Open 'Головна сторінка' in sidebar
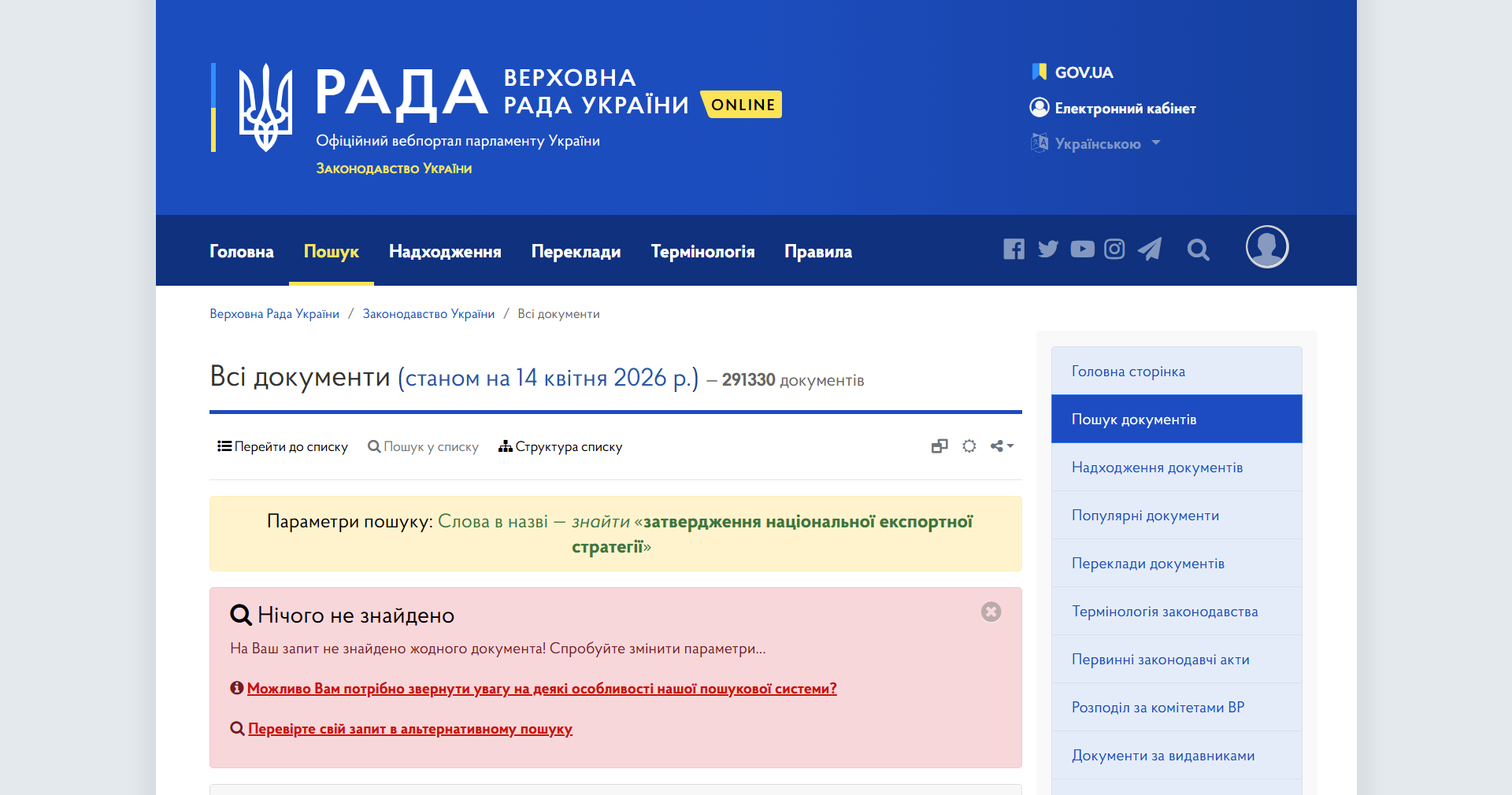The height and width of the screenshot is (795, 1512). pos(1177,371)
